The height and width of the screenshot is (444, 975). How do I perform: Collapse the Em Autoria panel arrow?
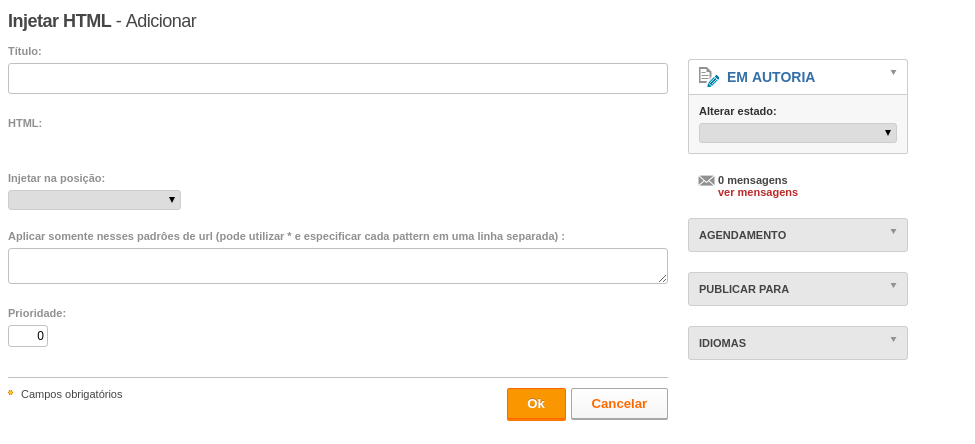click(894, 72)
